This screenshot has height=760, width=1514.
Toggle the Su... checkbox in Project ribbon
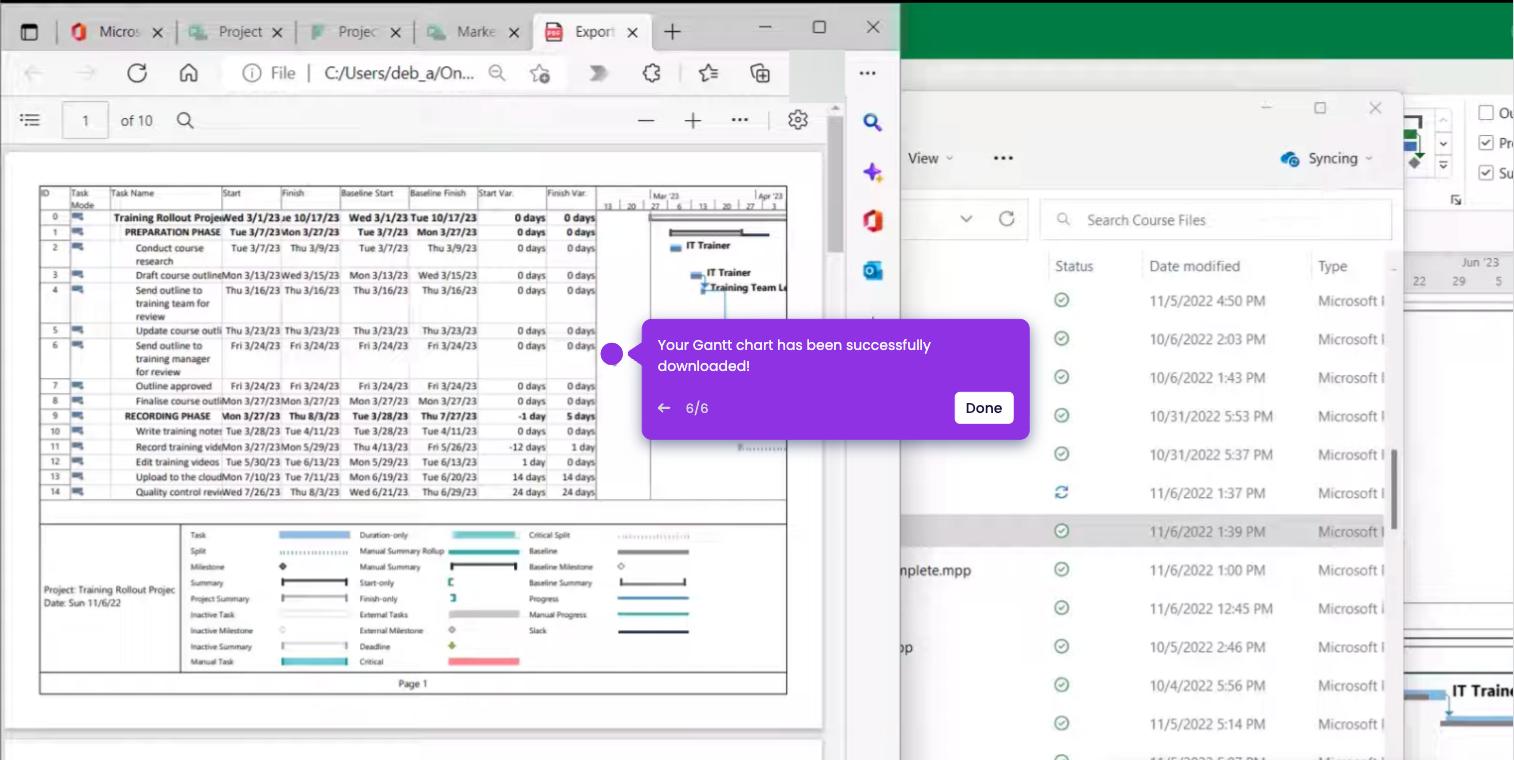[x=1486, y=173]
